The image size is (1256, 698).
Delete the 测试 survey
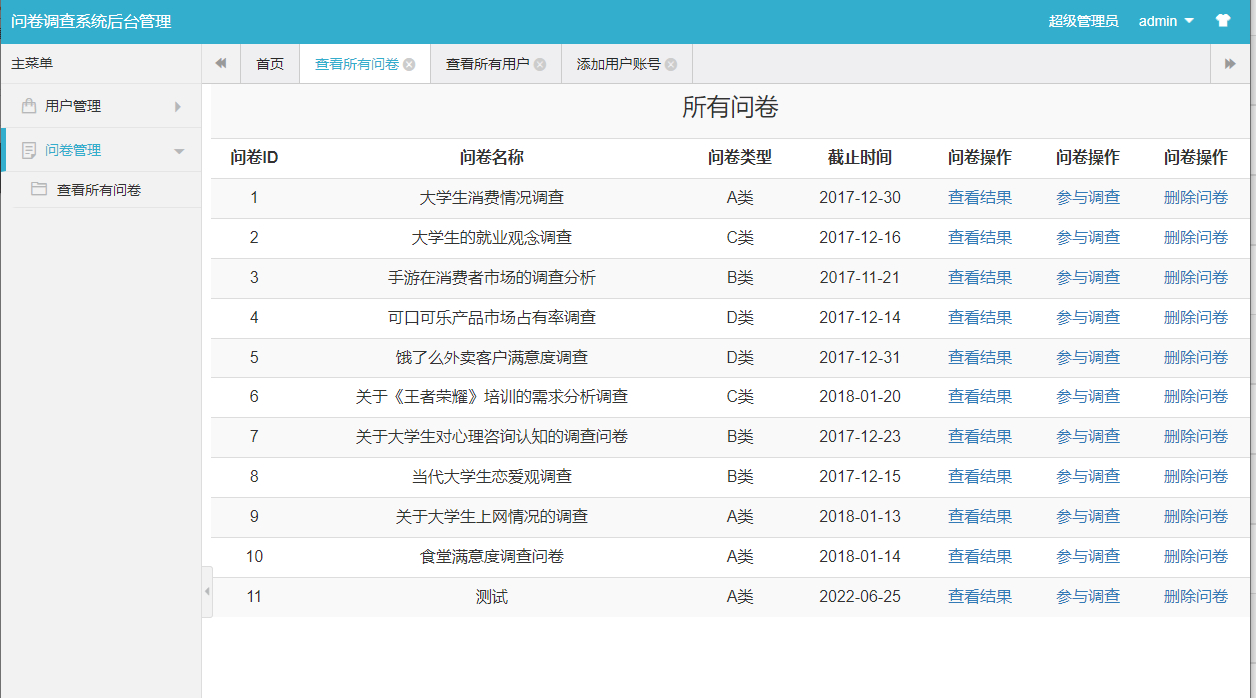click(1196, 597)
